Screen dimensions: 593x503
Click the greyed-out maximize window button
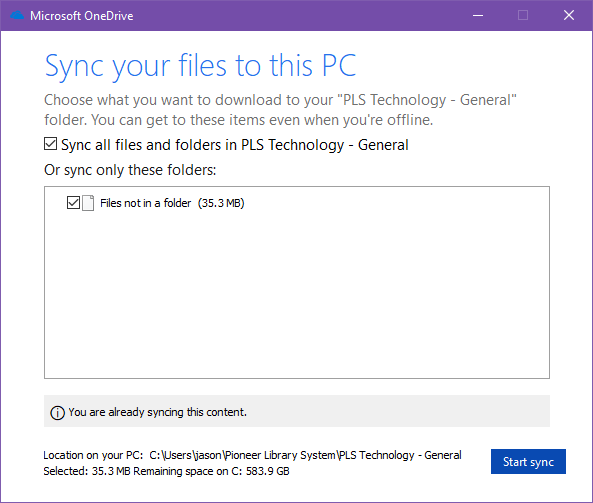point(523,16)
